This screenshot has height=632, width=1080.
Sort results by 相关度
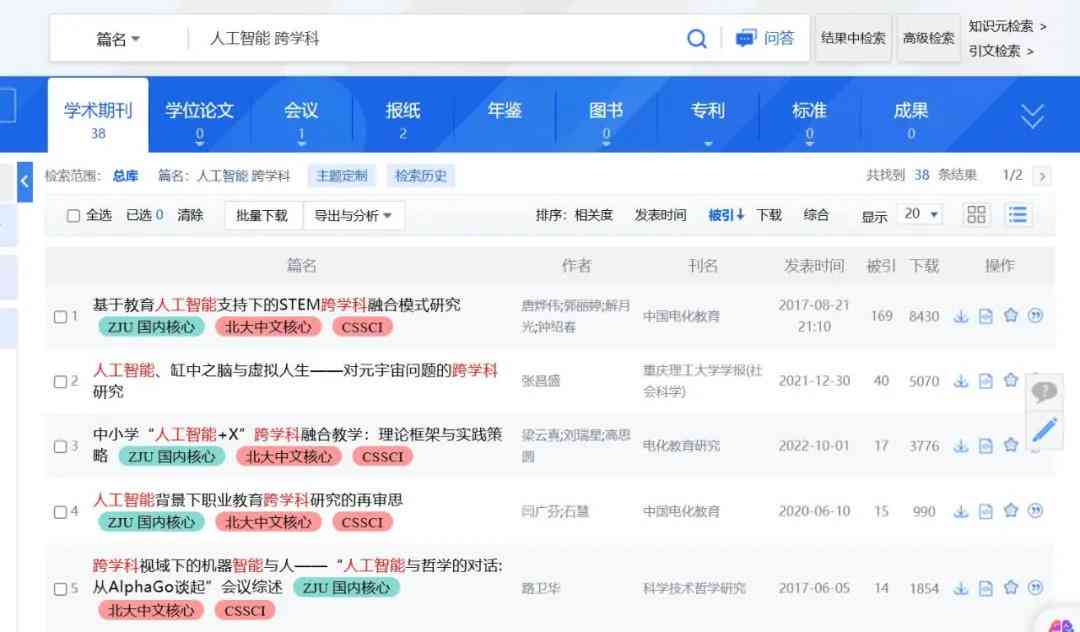tap(593, 215)
